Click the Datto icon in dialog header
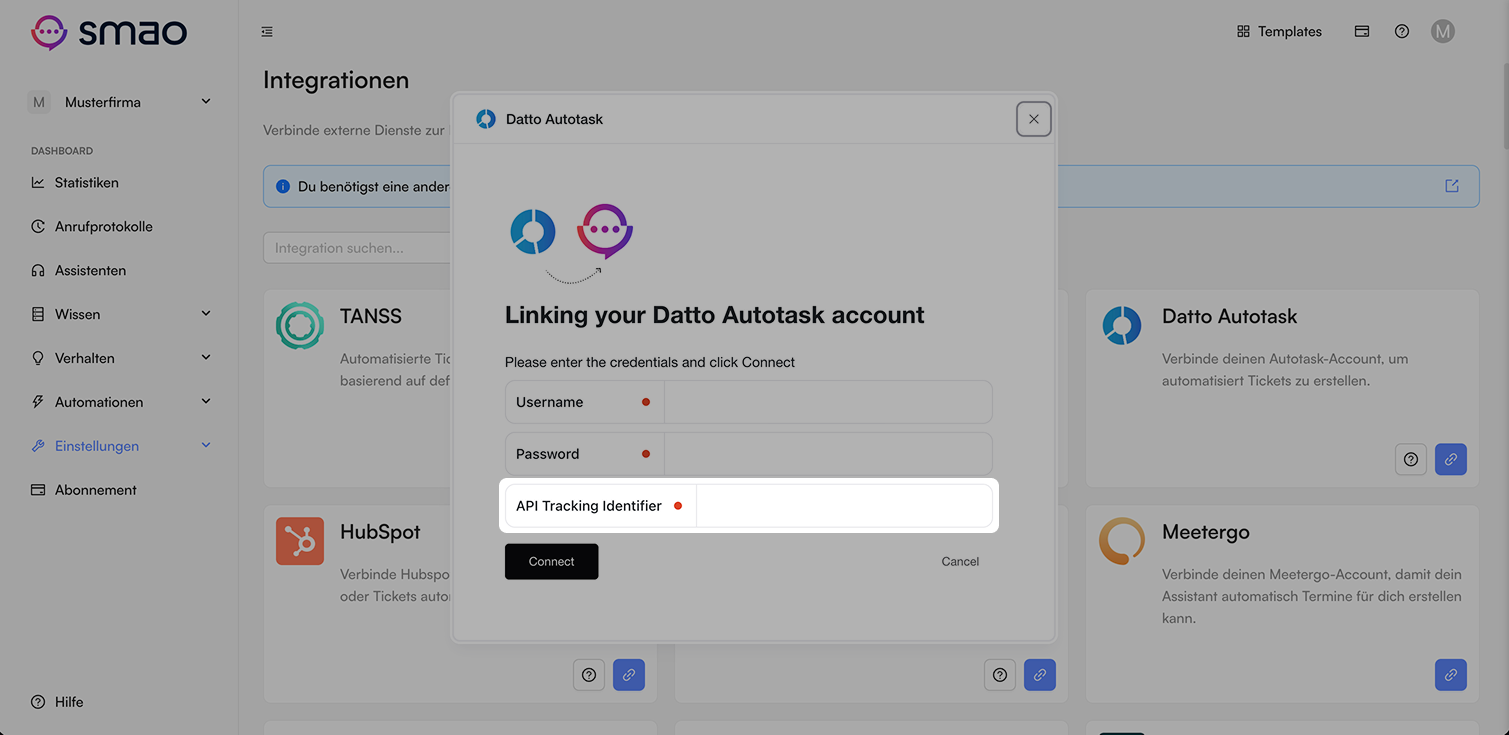1509x735 pixels. 486,119
